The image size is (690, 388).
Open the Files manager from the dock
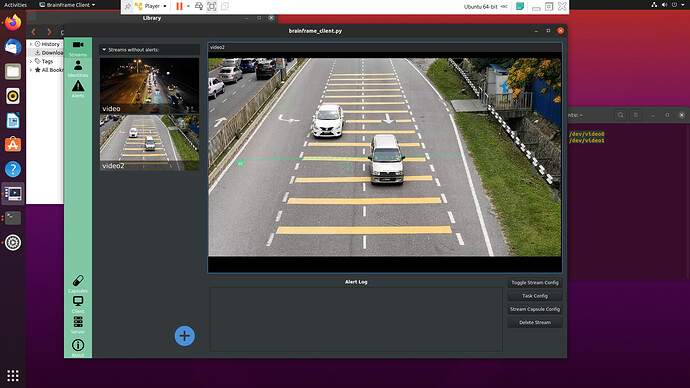(x=13, y=71)
